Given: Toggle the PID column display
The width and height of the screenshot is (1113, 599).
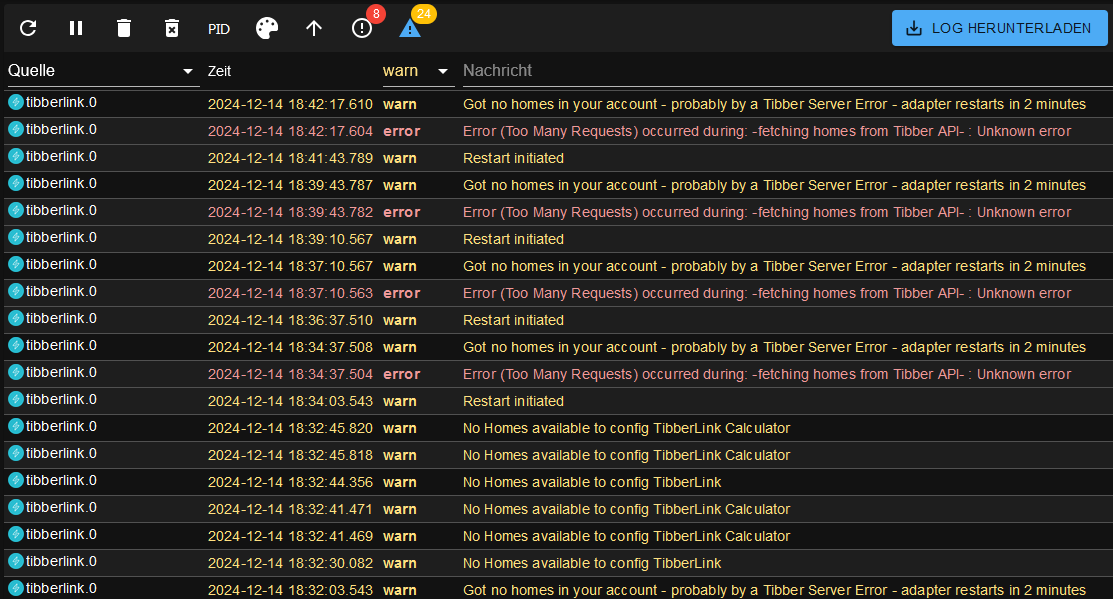Looking at the screenshot, I should point(219,29).
